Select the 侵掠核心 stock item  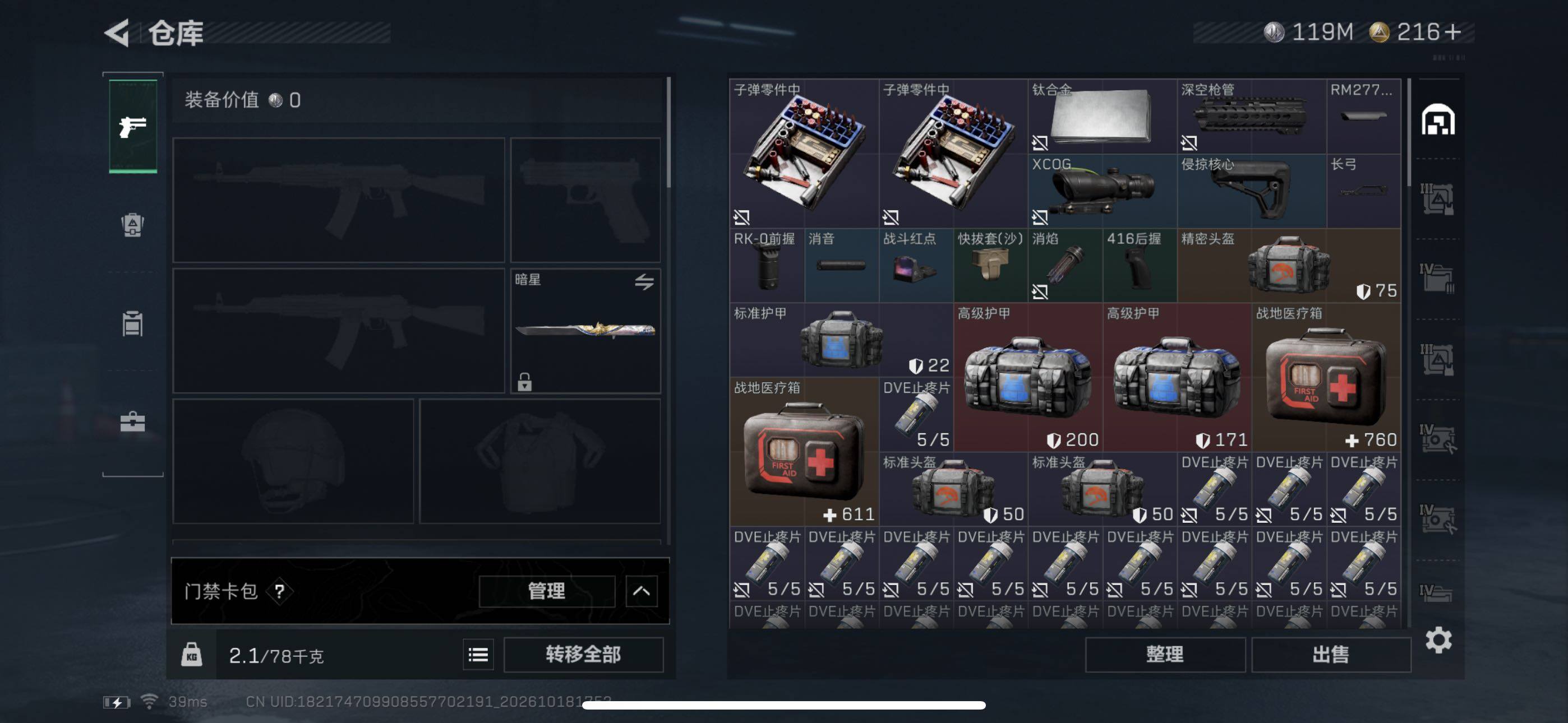(1252, 191)
